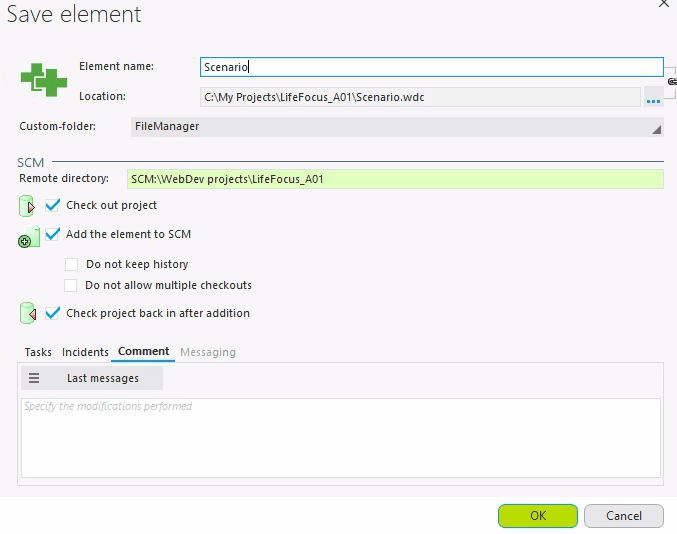Enable Do not keep history option
This screenshot has height=534, width=677.
point(72,265)
